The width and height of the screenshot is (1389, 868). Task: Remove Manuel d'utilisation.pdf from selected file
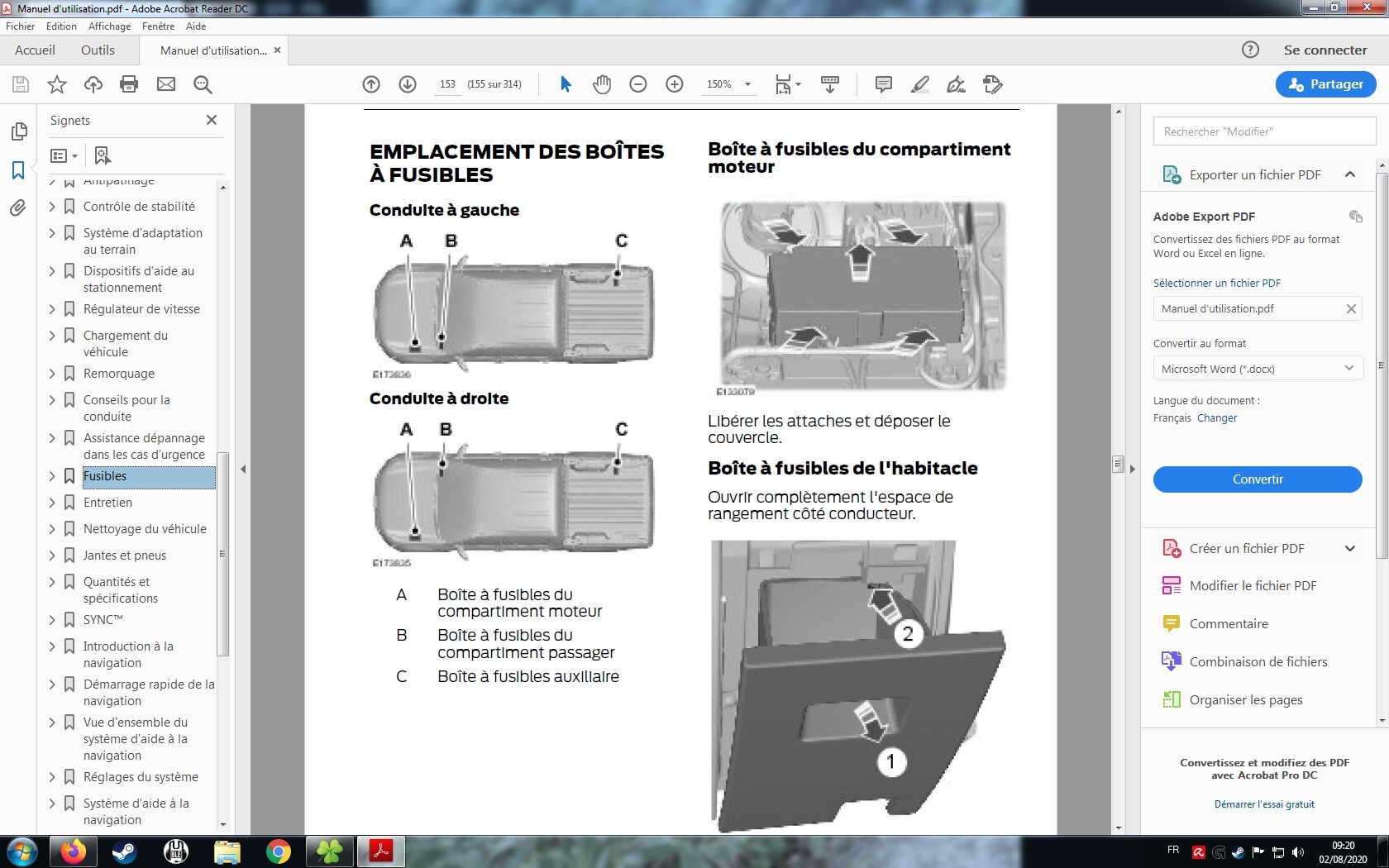[1351, 309]
